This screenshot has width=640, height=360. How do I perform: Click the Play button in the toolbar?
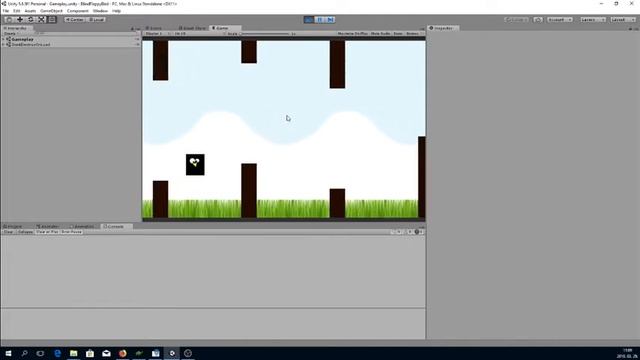coord(309,20)
